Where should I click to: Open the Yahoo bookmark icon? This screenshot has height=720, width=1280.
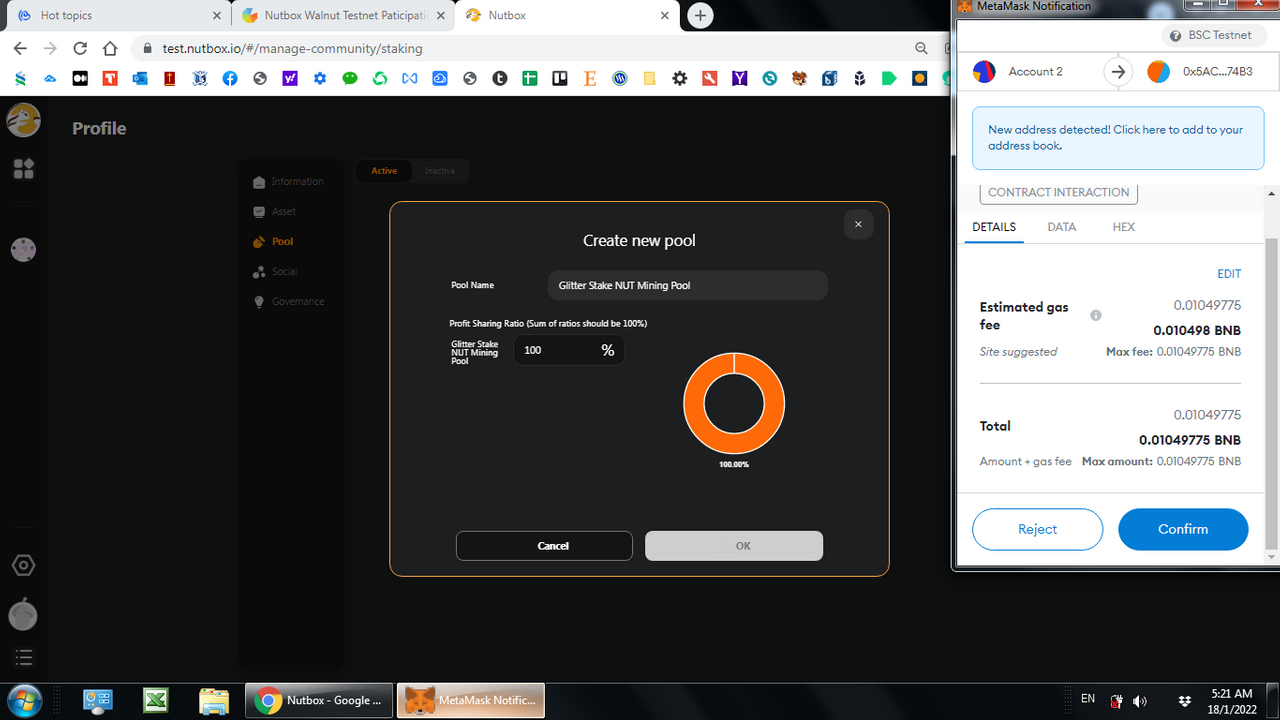coord(290,78)
